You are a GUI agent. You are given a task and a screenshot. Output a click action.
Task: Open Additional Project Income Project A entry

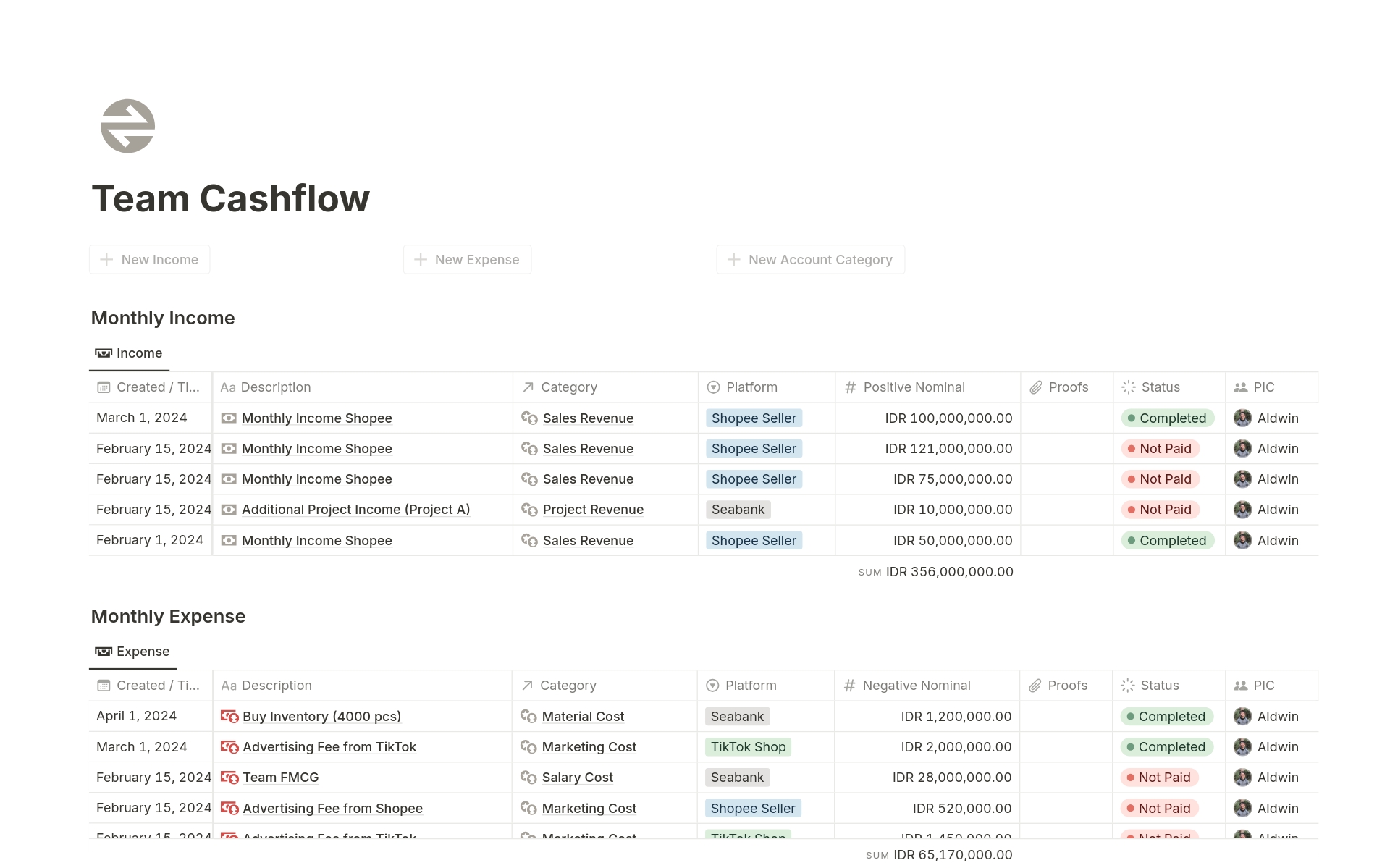[355, 509]
